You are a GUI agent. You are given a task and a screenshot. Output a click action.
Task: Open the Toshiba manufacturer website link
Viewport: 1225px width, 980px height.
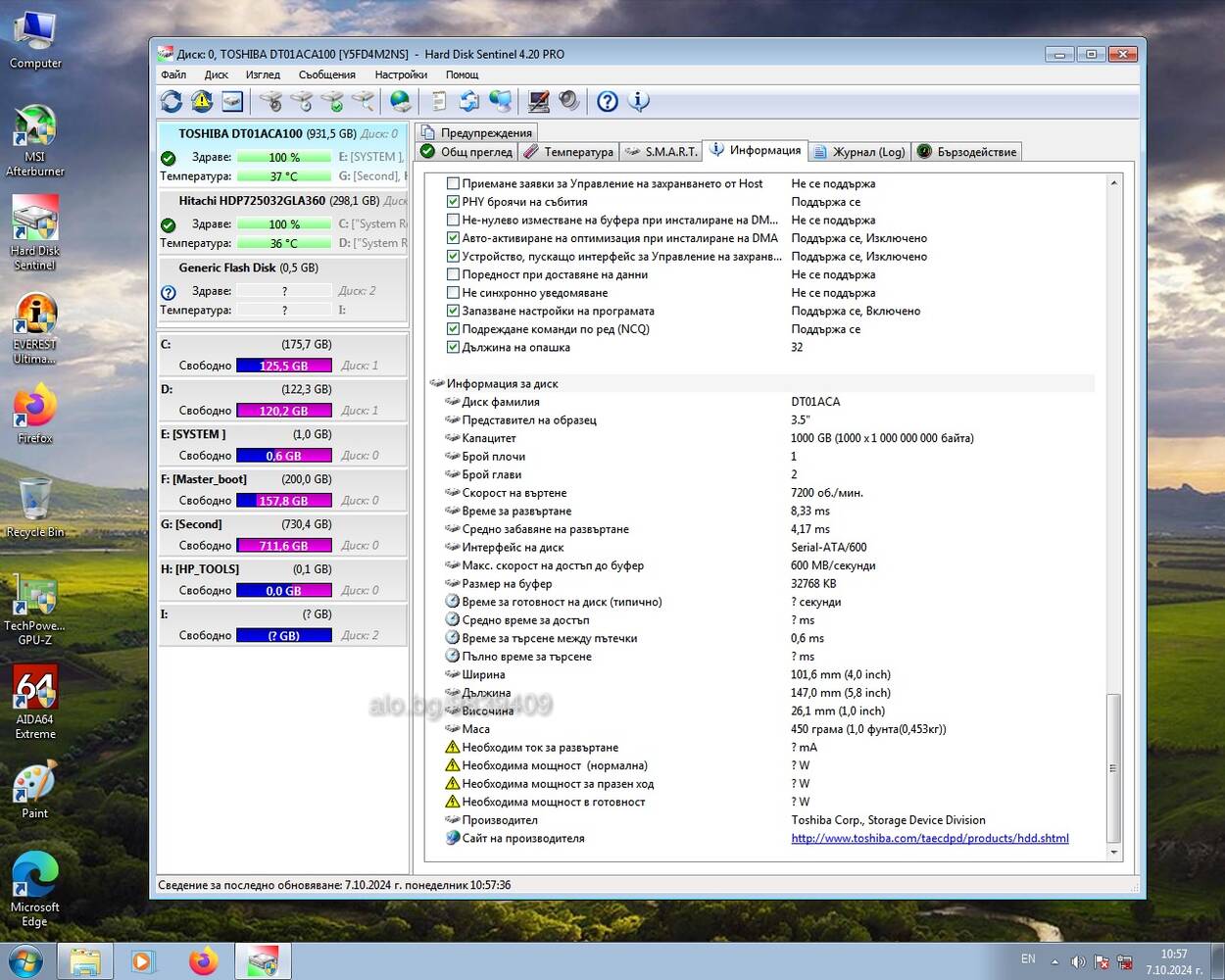(x=930, y=839)
